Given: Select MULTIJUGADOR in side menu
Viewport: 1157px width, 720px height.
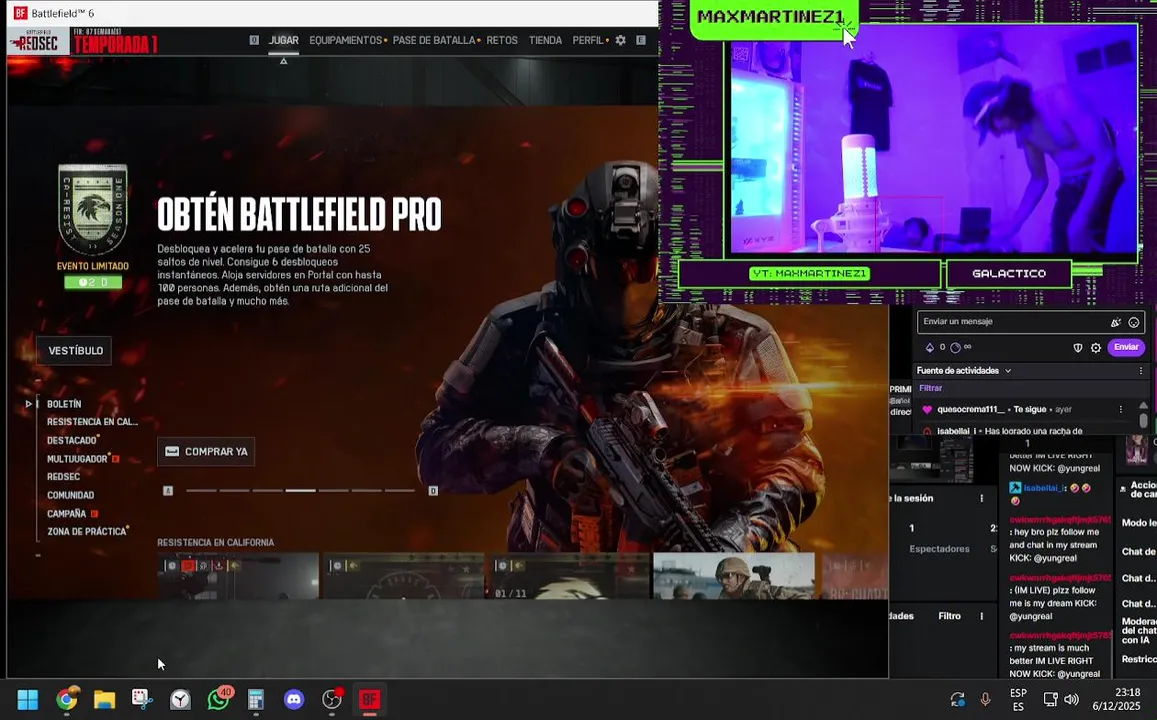Looking at the screenshot, I should (77, 459).
